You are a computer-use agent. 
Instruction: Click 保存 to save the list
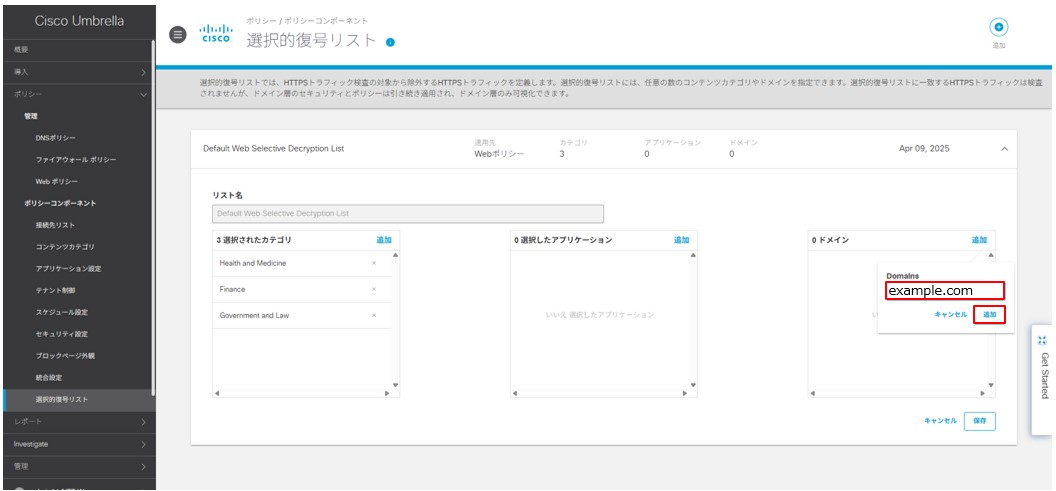tap(980, 420)
